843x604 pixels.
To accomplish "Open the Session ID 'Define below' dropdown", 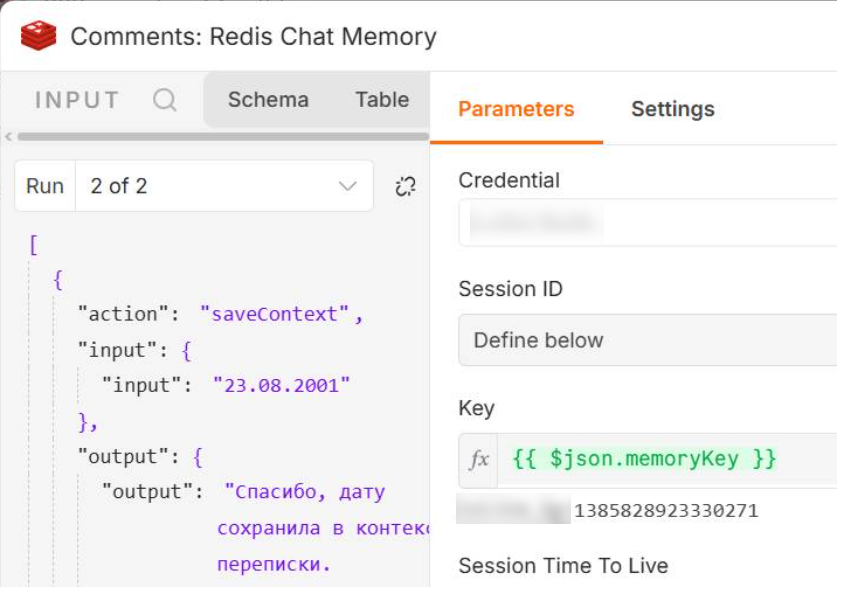I will click(648, 340).
